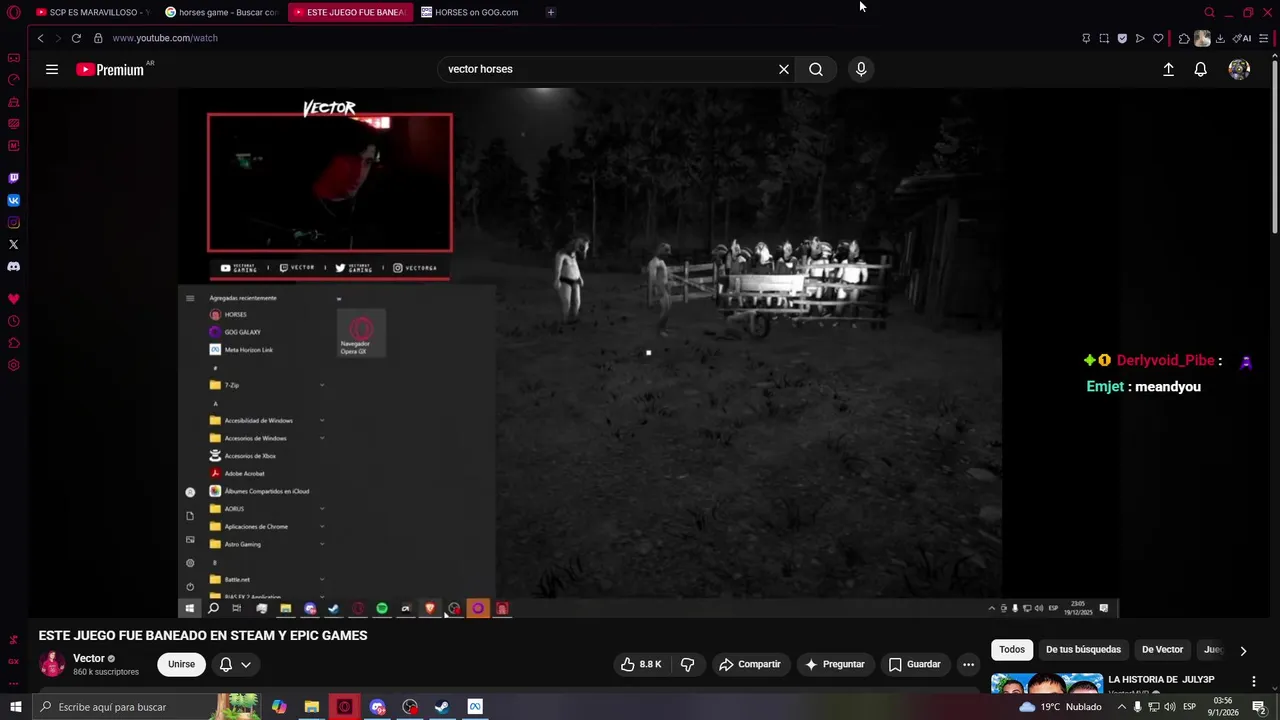The image size is (1280, 720).
Task: Switch to SCP ES MARAVILLOSO tab
Action: (x=92, y=12)
